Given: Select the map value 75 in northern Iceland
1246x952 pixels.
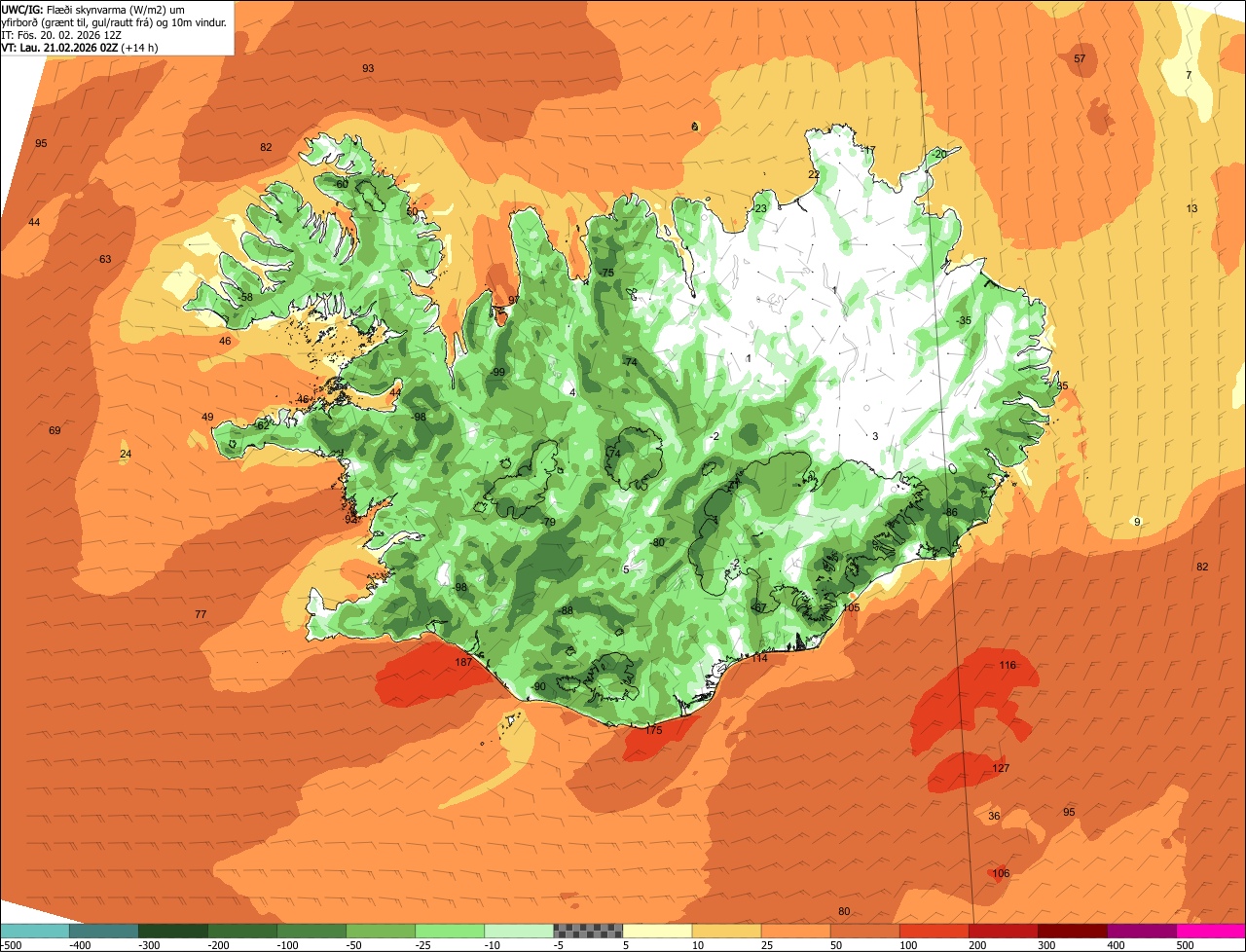Looking at the screenshot, I should 608,273.
